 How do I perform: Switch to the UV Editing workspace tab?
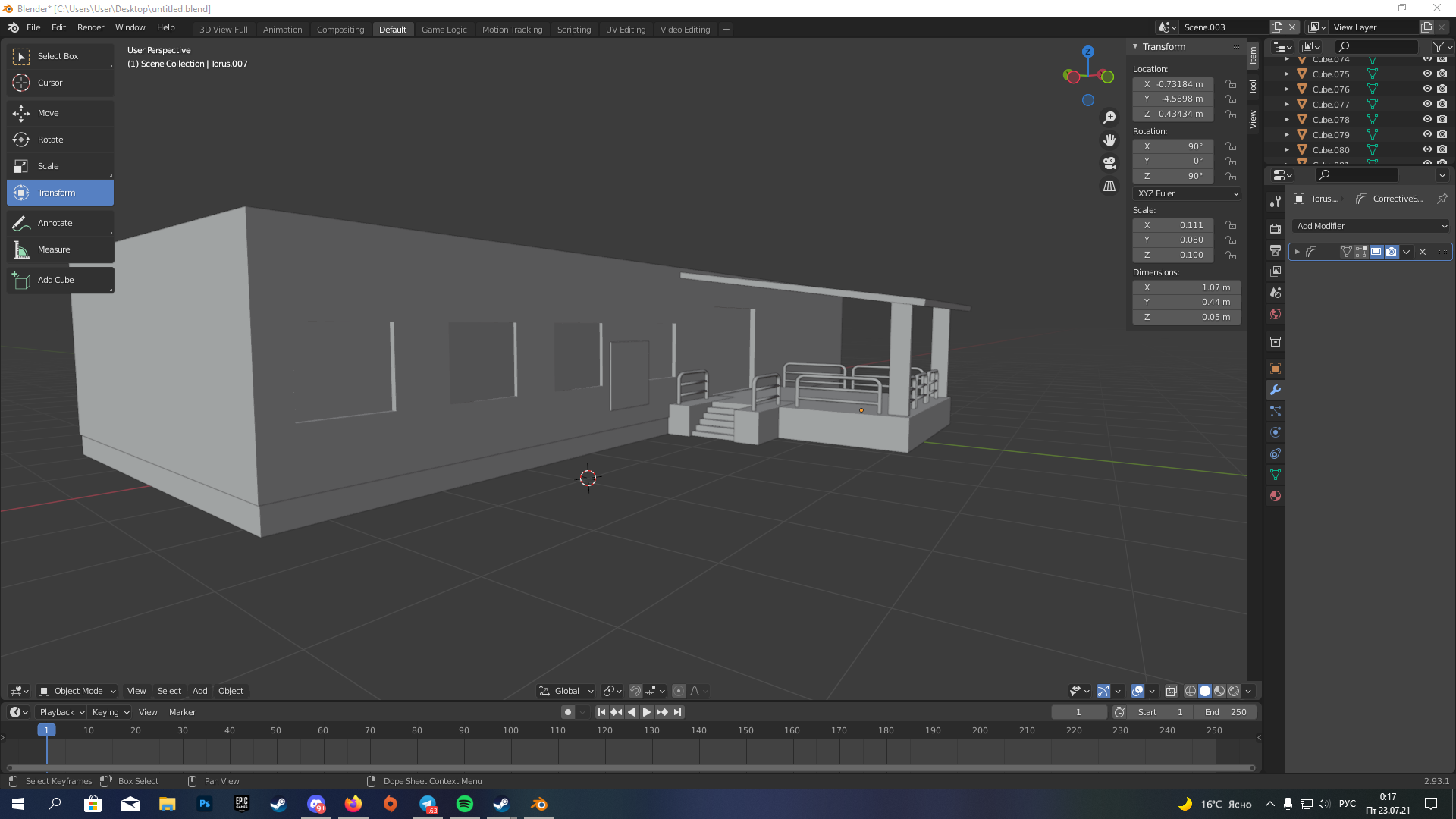point(625,30)
